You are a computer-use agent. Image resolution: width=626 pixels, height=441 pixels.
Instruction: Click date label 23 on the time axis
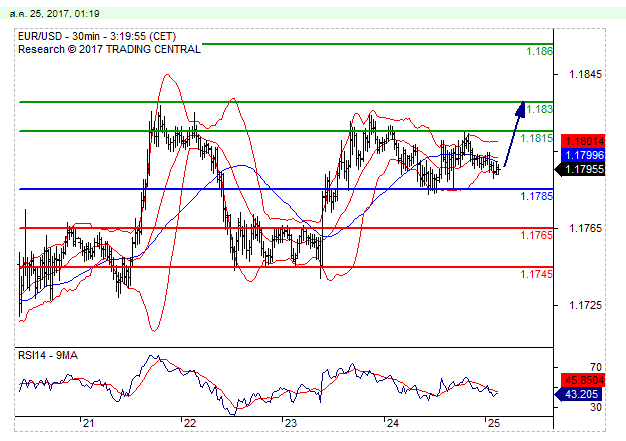point(291,423)
